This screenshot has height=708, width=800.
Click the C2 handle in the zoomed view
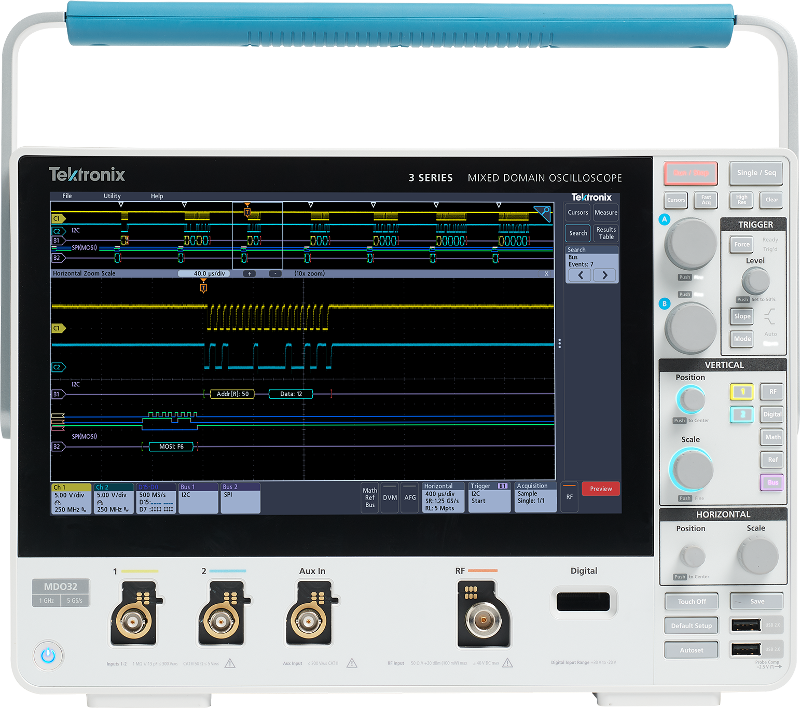click(58, 367)
